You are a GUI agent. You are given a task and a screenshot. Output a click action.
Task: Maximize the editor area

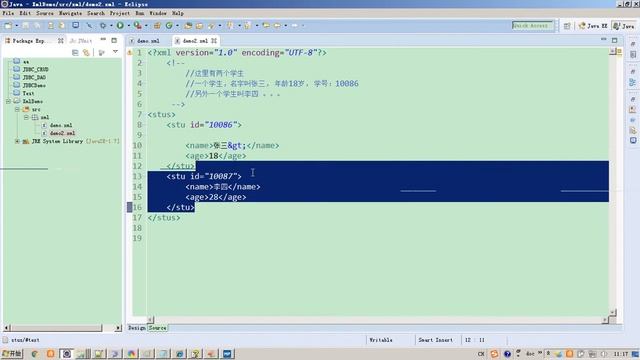pos(615,40)
